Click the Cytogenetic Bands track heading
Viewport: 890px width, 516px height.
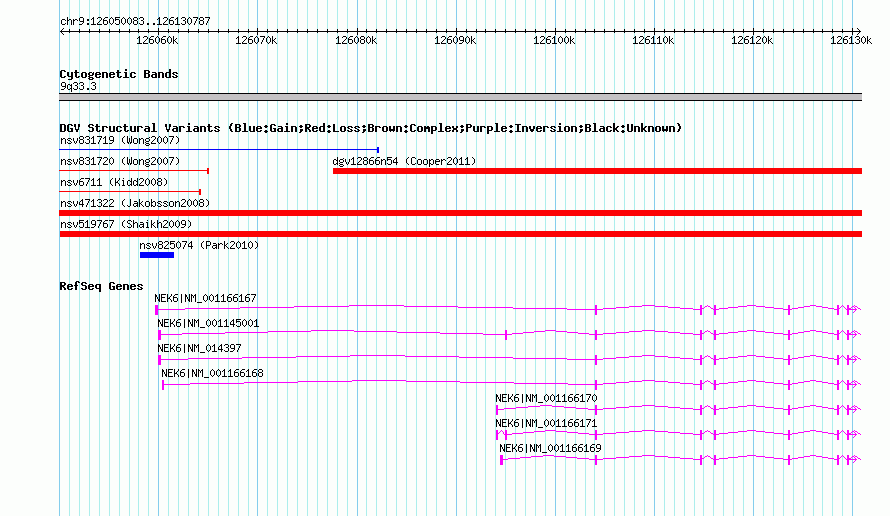[119, 74]
